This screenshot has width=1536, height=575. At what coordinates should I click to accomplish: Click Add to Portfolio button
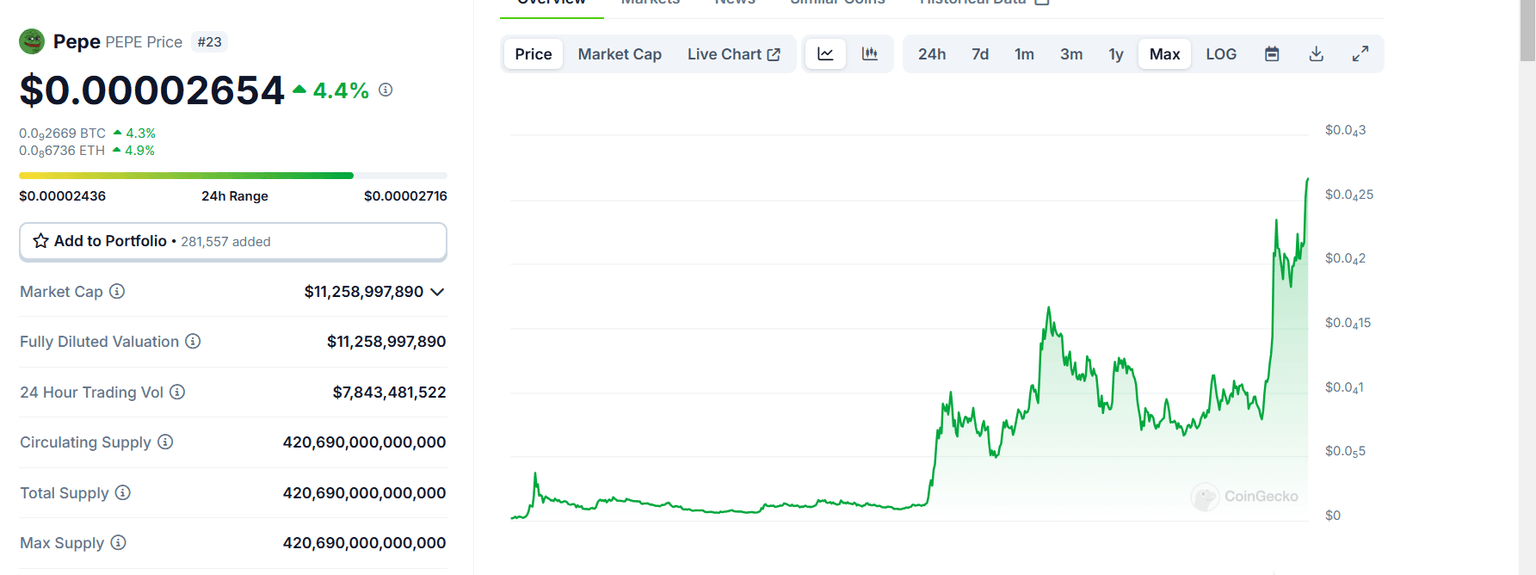coord(233,242)
